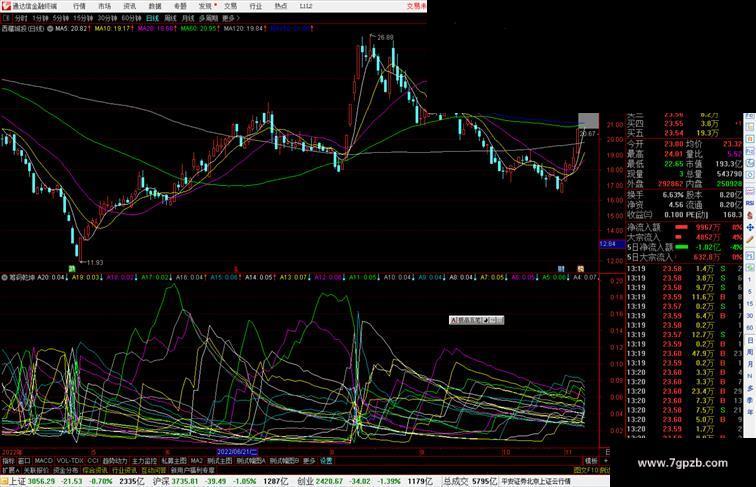Select the CCI indicator tab

coord(93,461)
